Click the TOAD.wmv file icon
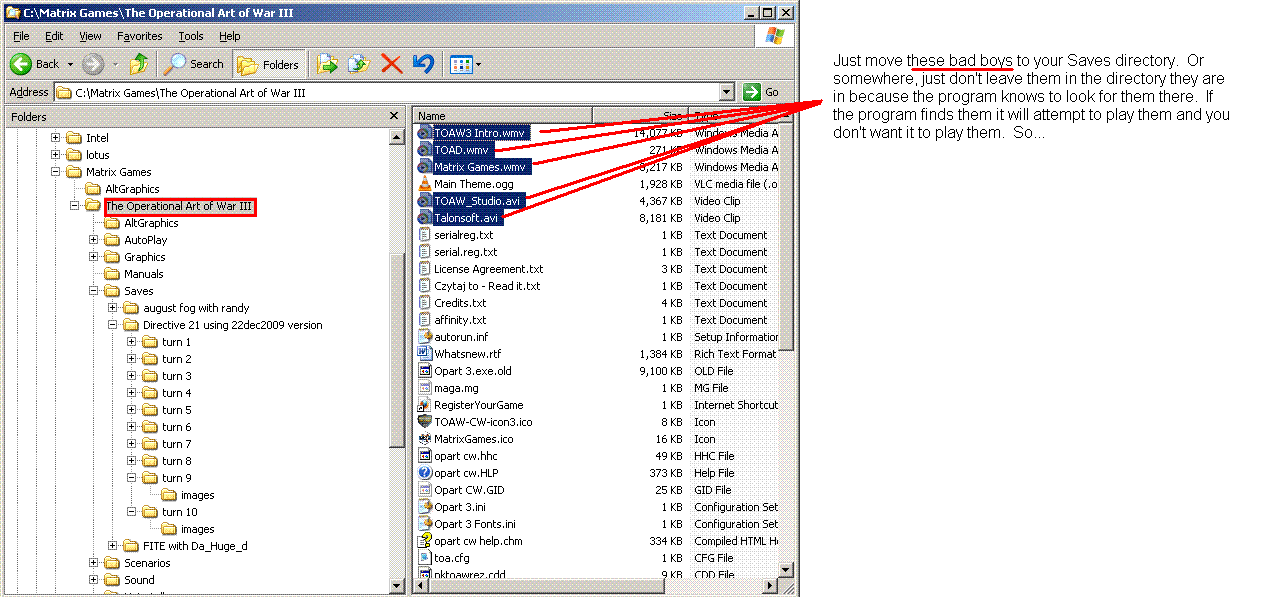Image resolution: width=1273 pixels, height=597 pixels. (x=424, y=150)
